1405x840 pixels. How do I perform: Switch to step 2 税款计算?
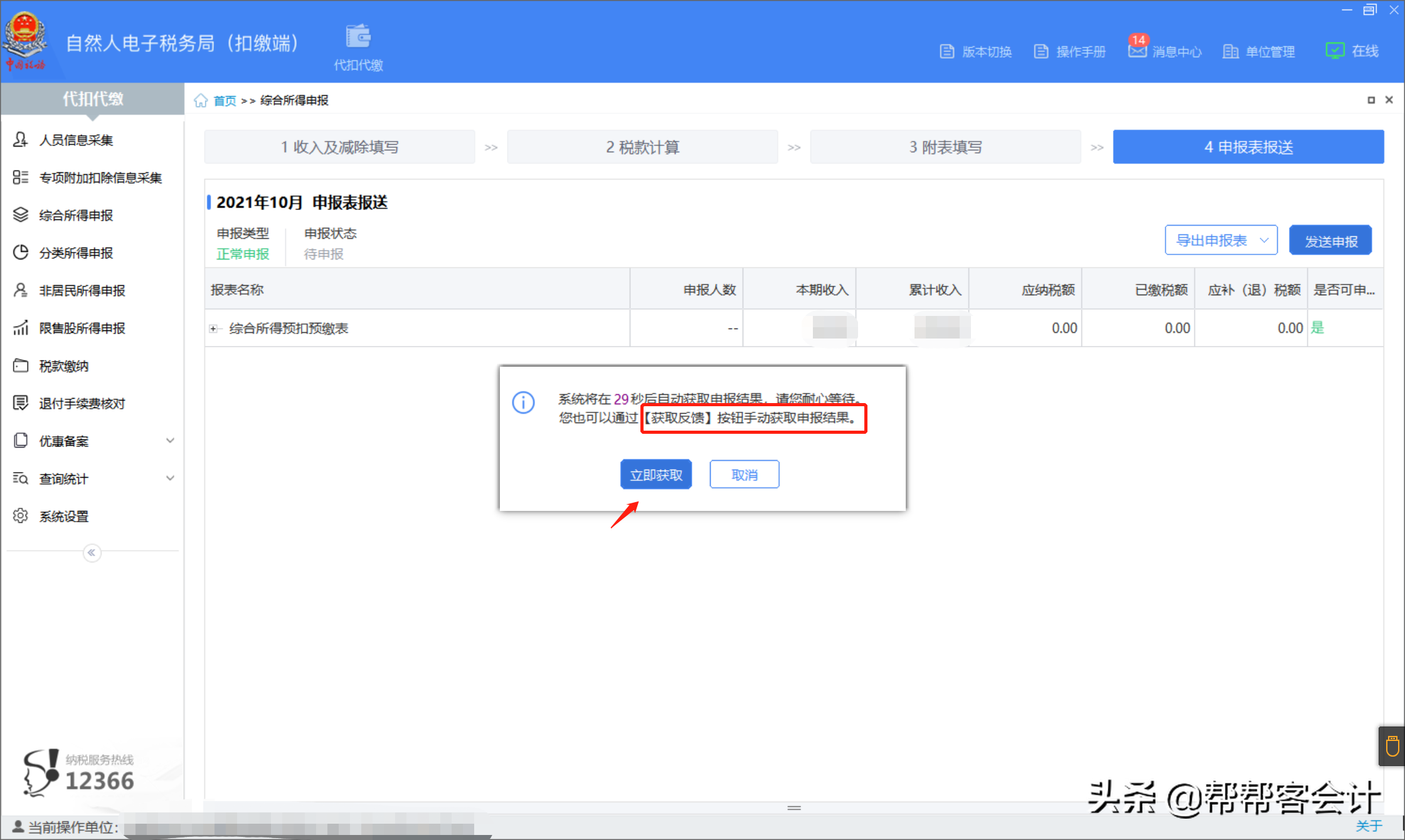pyautogui.click(x=642, y=147)
